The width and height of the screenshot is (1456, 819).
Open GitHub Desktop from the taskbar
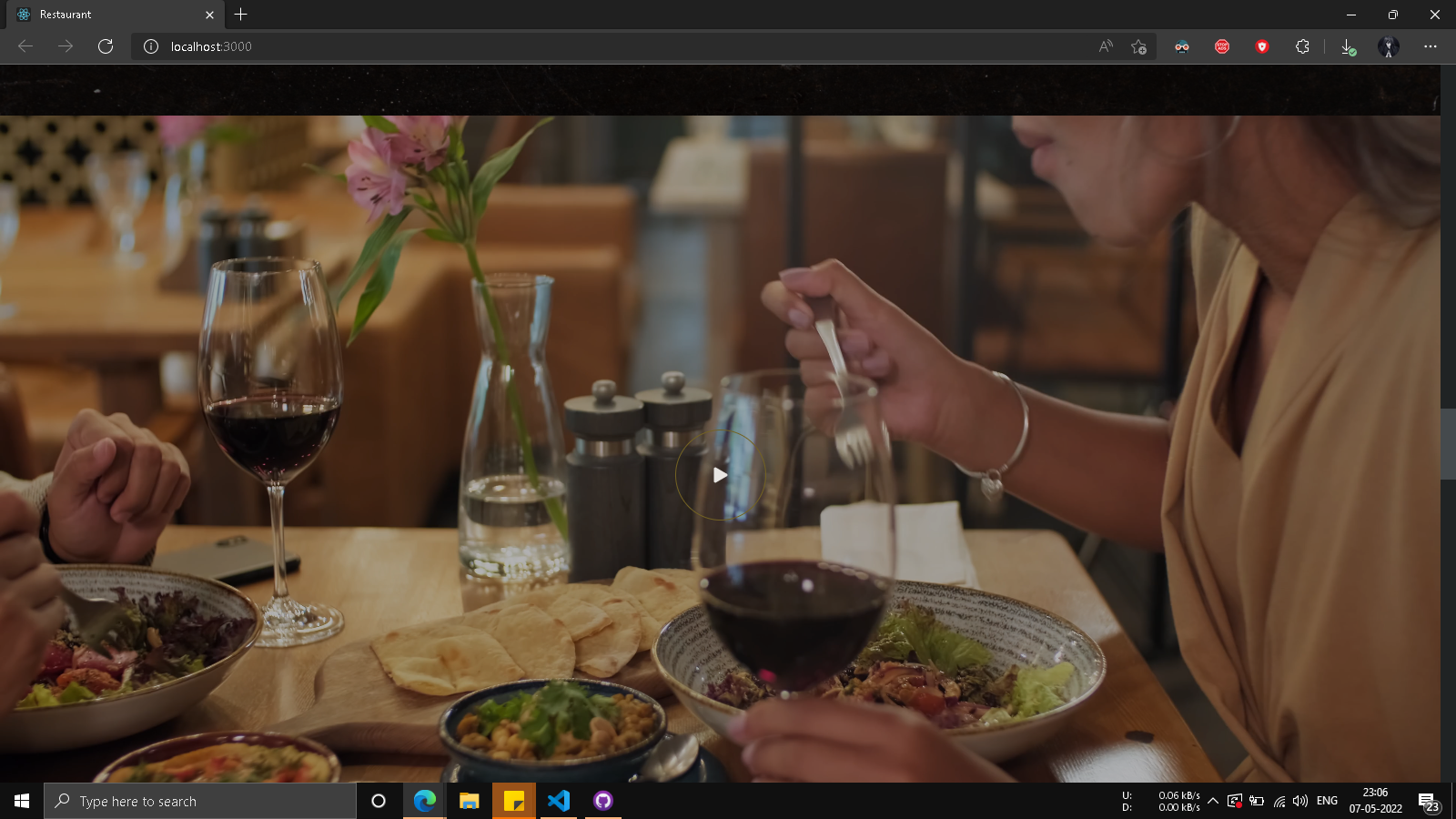603,801
